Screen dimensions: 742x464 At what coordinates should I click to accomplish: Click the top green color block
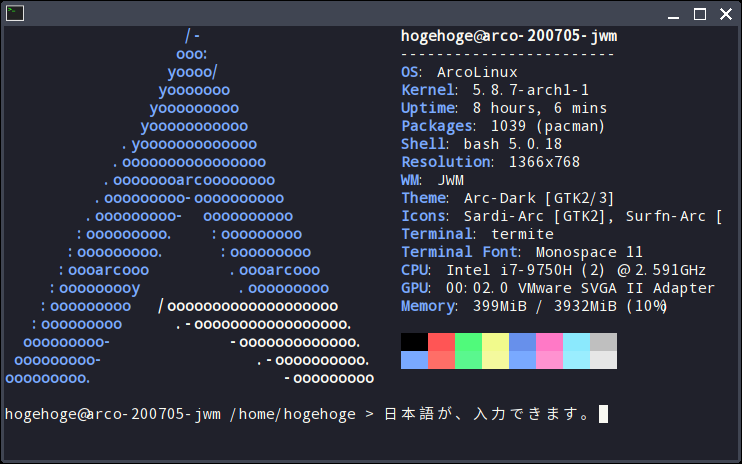[468, 342]
